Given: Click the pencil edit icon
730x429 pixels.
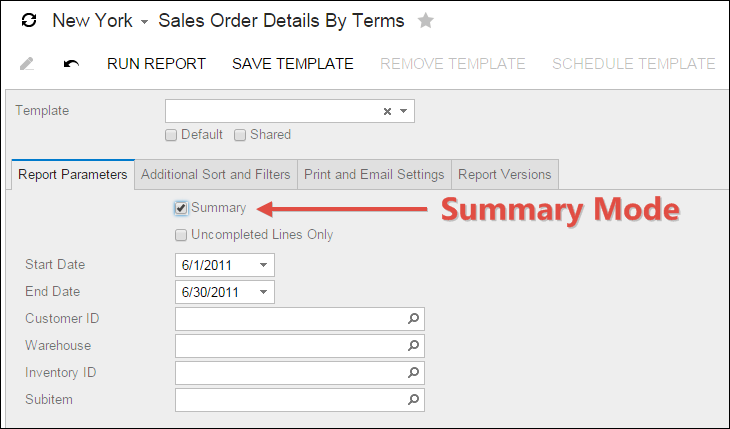Looking at the screenshot, I should (28, 64).
